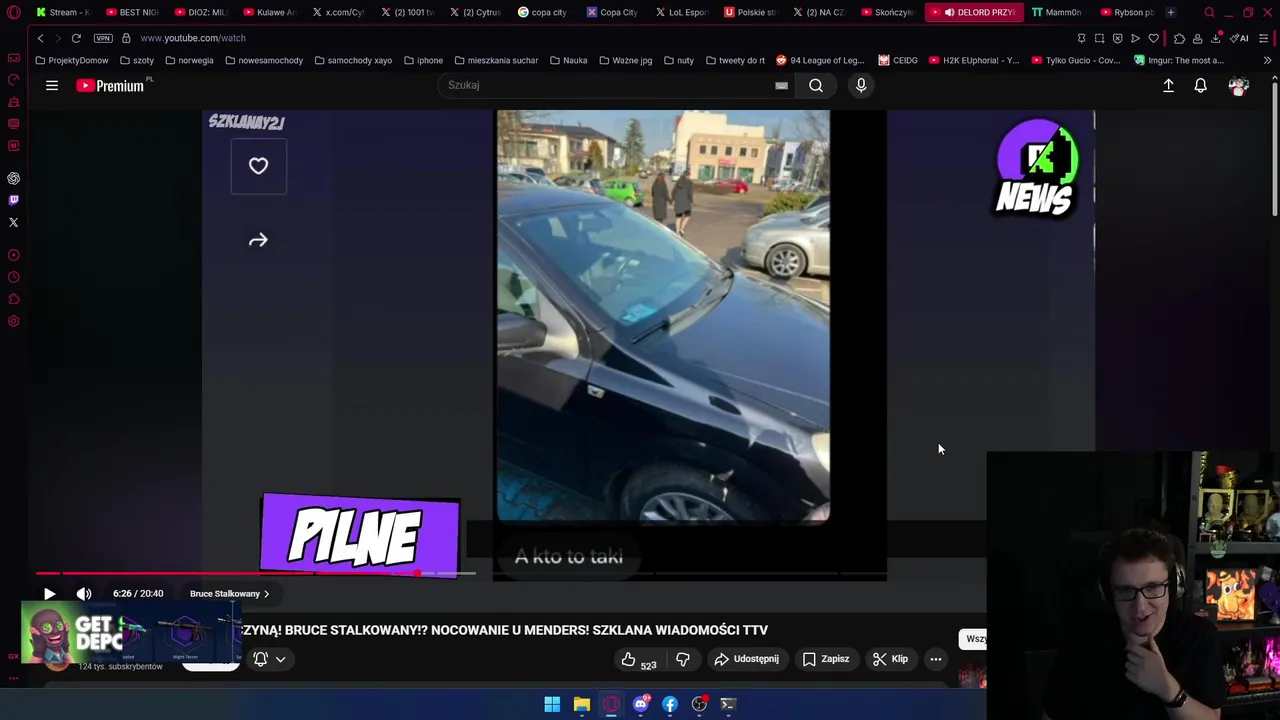Add page to favorites heart in address bar
Screen dimensions: 1280x720
1153,38
